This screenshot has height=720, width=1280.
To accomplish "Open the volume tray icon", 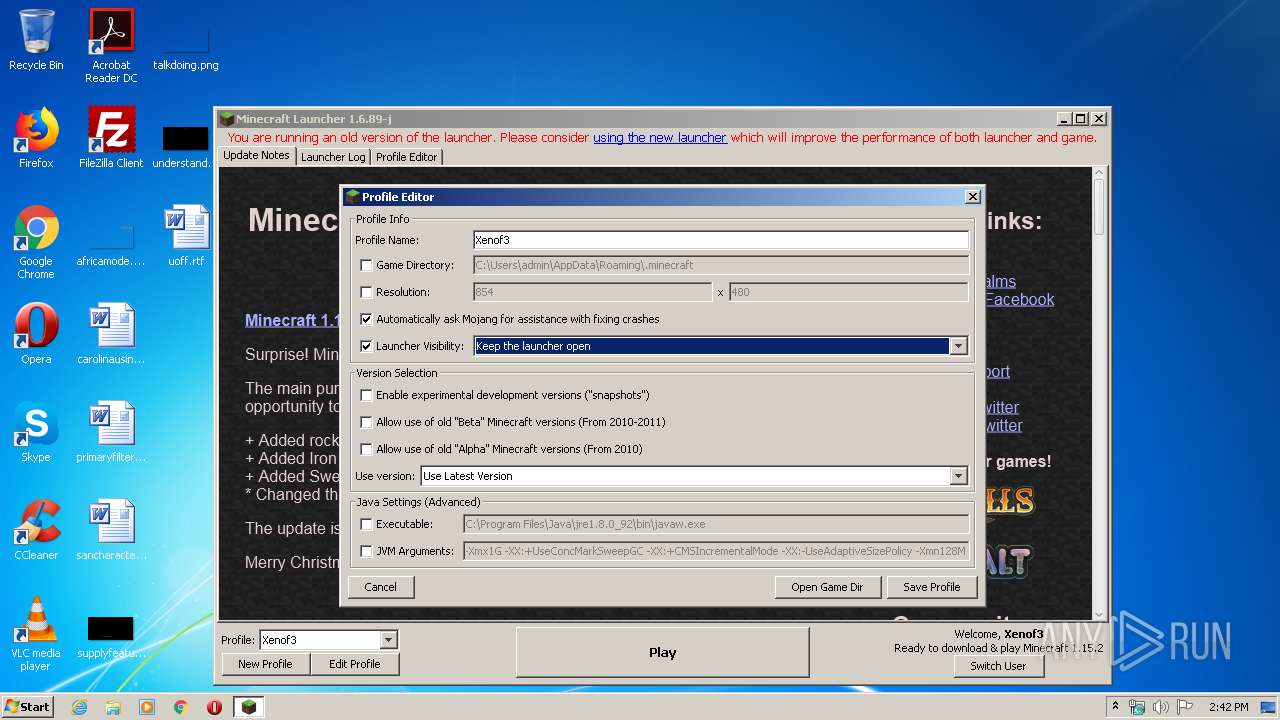I will (x=1160, y=707).
